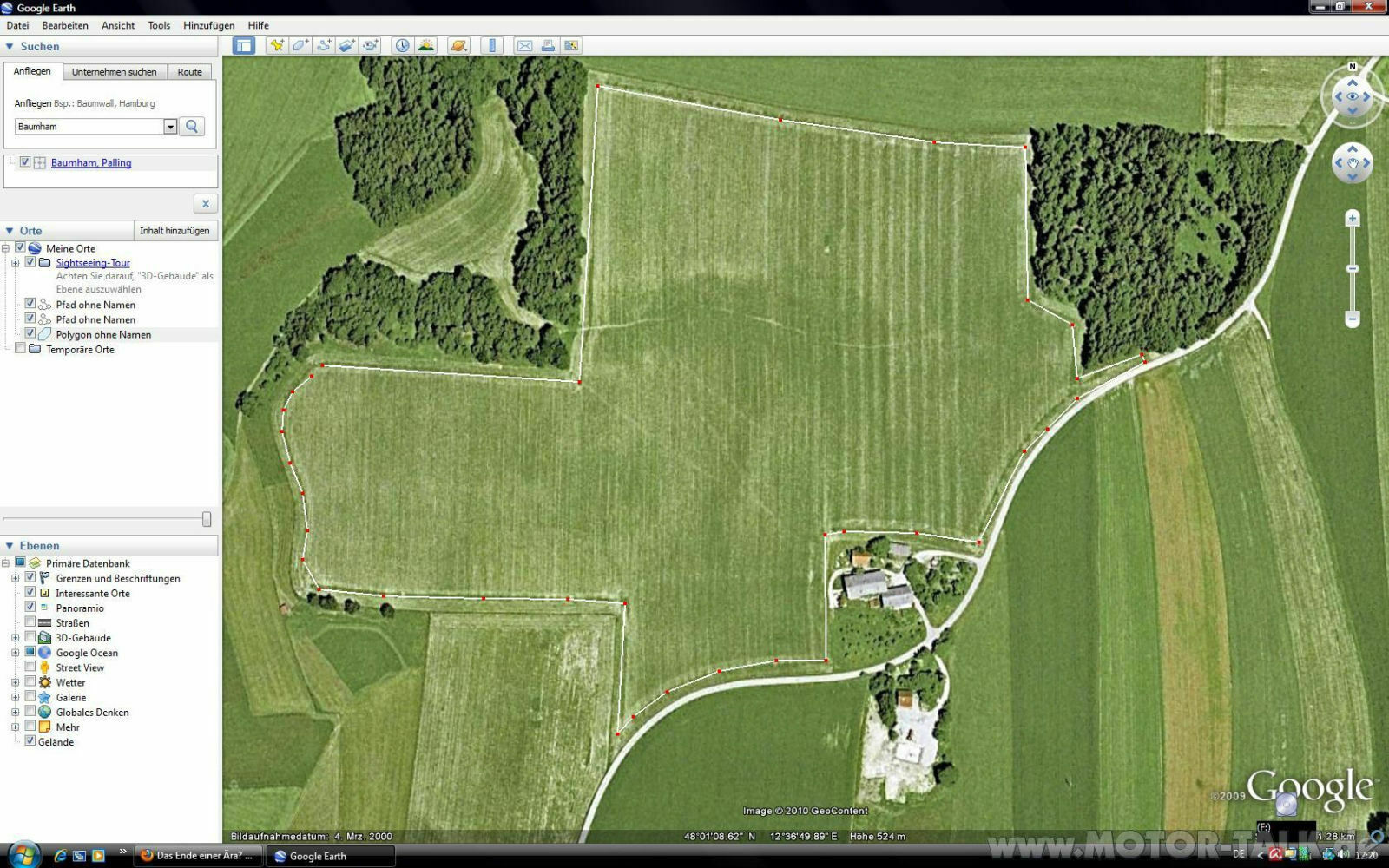Click the email envelope icon in toolbar
1389x868 pixels.
coord(524,46)
